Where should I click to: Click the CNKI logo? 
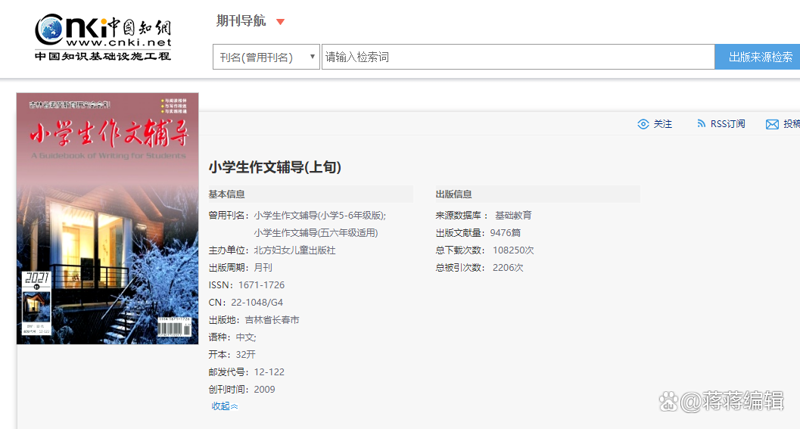point(103,37)
